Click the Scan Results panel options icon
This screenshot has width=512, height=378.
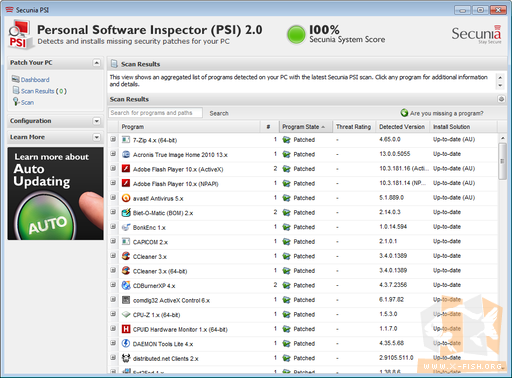(x=501, y=99)
